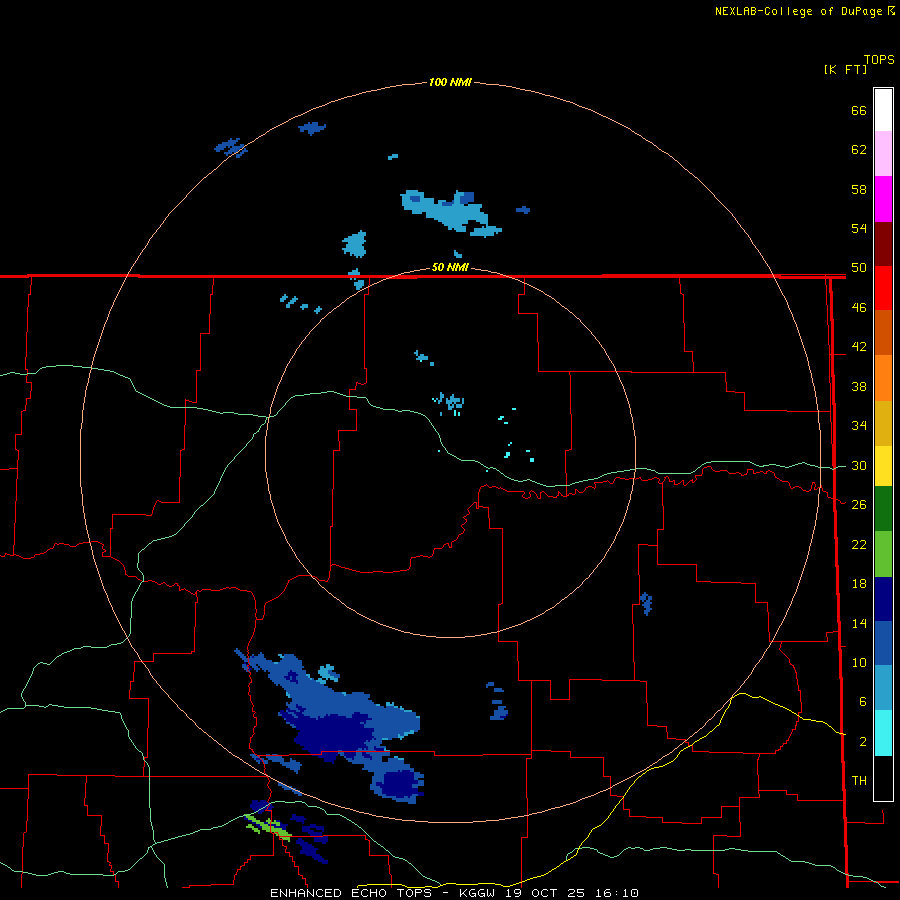
Task: Click the "TH" legend label
Action: click(859, 781)
